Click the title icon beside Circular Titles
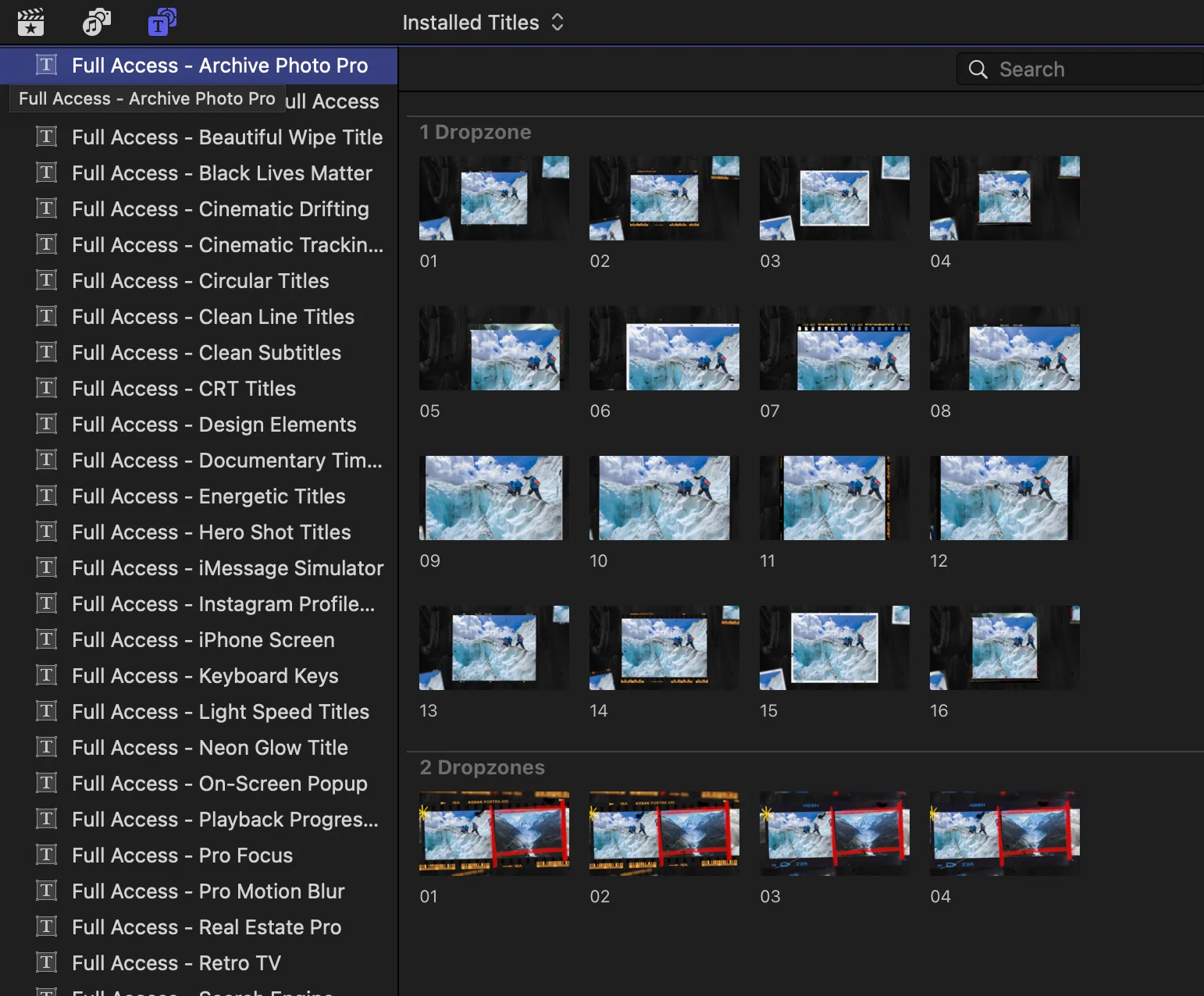The width and height of the screenshot is (1204, 996). [x=47, y=280]
